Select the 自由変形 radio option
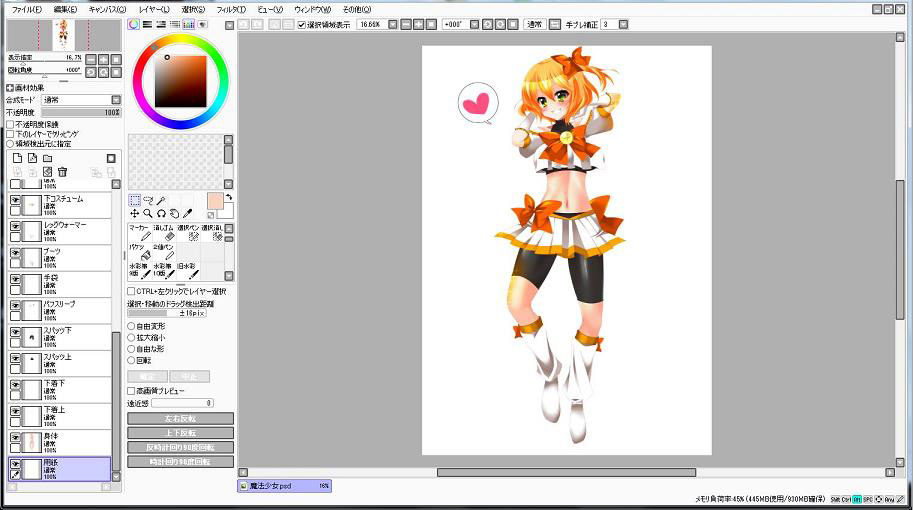Image resolution: width=913 pixels, height=510 pixels. point(131,326)
